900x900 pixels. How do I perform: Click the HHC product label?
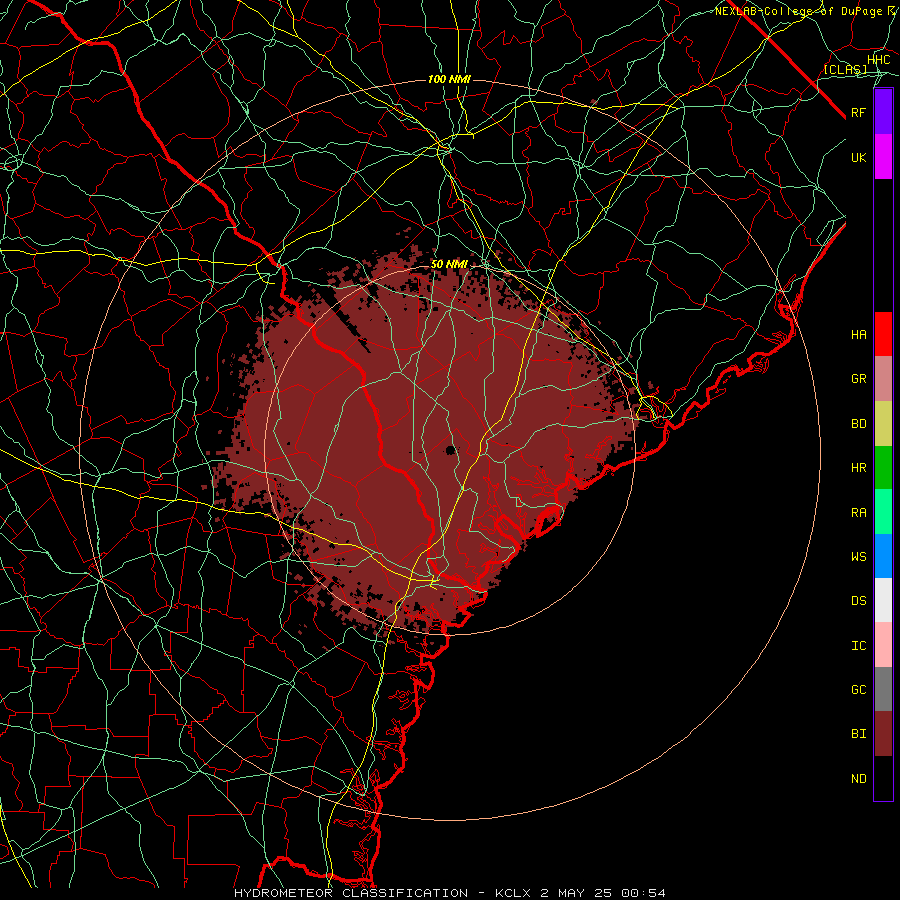click(x=879, y=60)
